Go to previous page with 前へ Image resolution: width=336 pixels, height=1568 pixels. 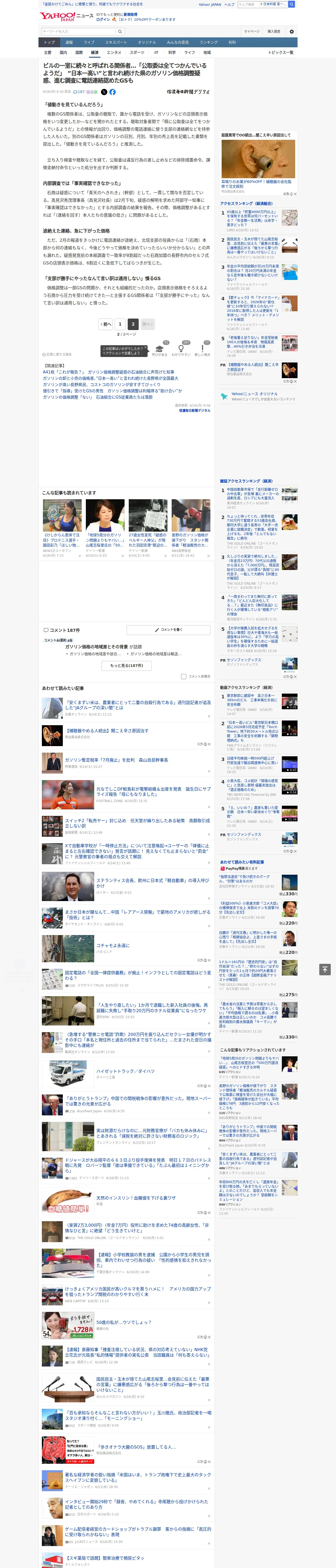pyautogui.click(x=106, y=324)
